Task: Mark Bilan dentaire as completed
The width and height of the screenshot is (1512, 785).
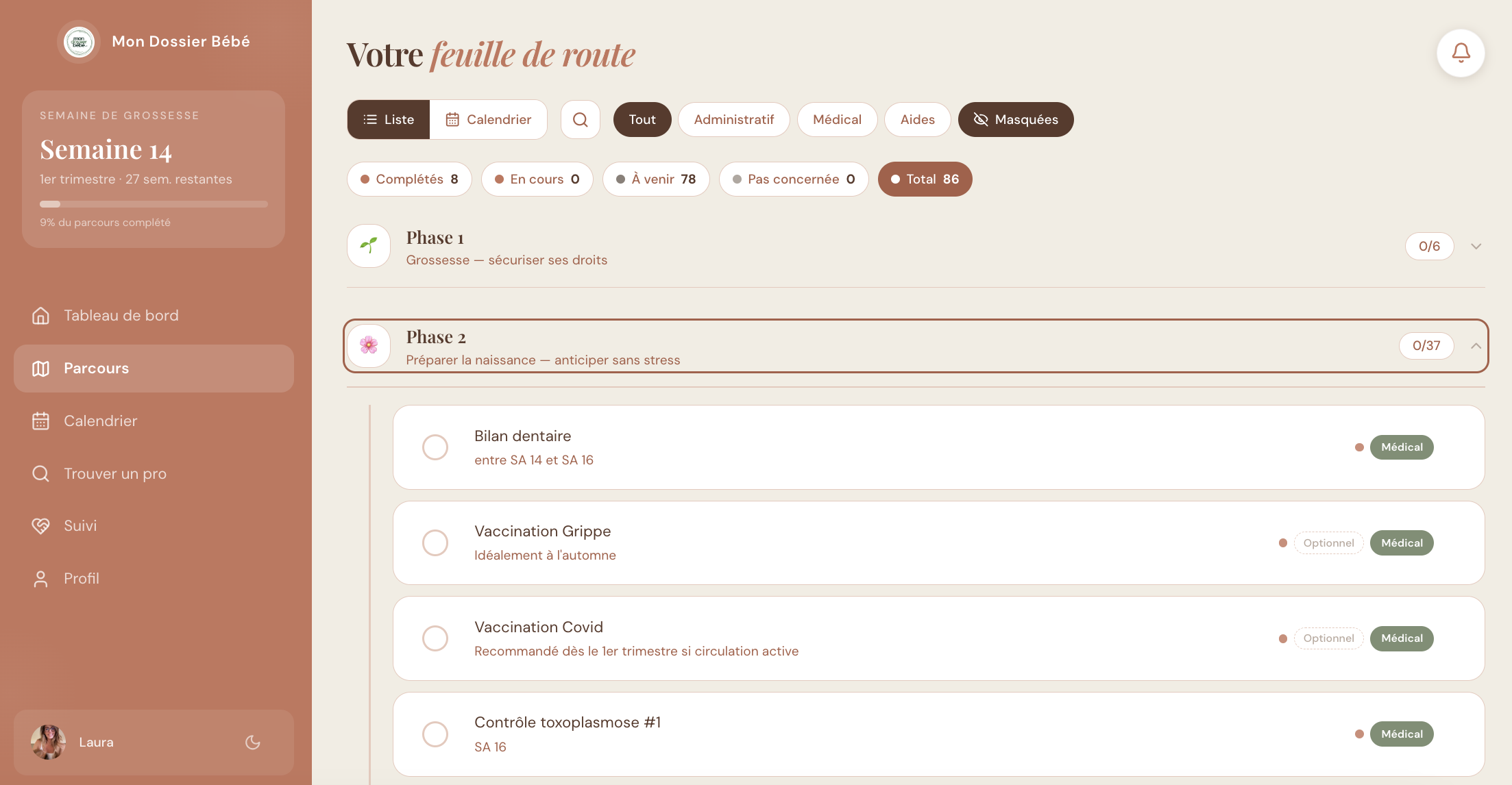Action: 435,447
